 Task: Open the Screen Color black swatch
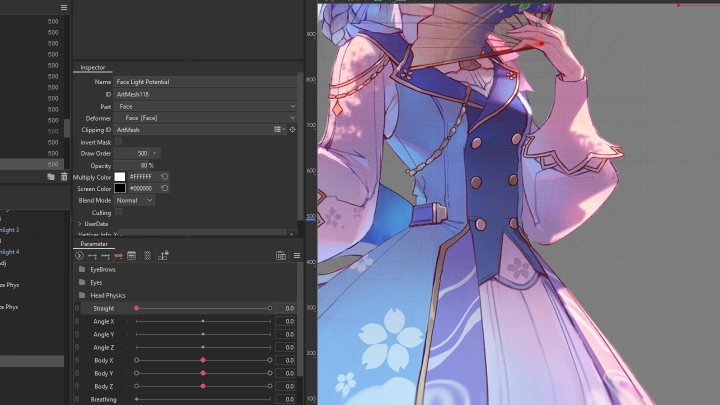pos(119,188)
